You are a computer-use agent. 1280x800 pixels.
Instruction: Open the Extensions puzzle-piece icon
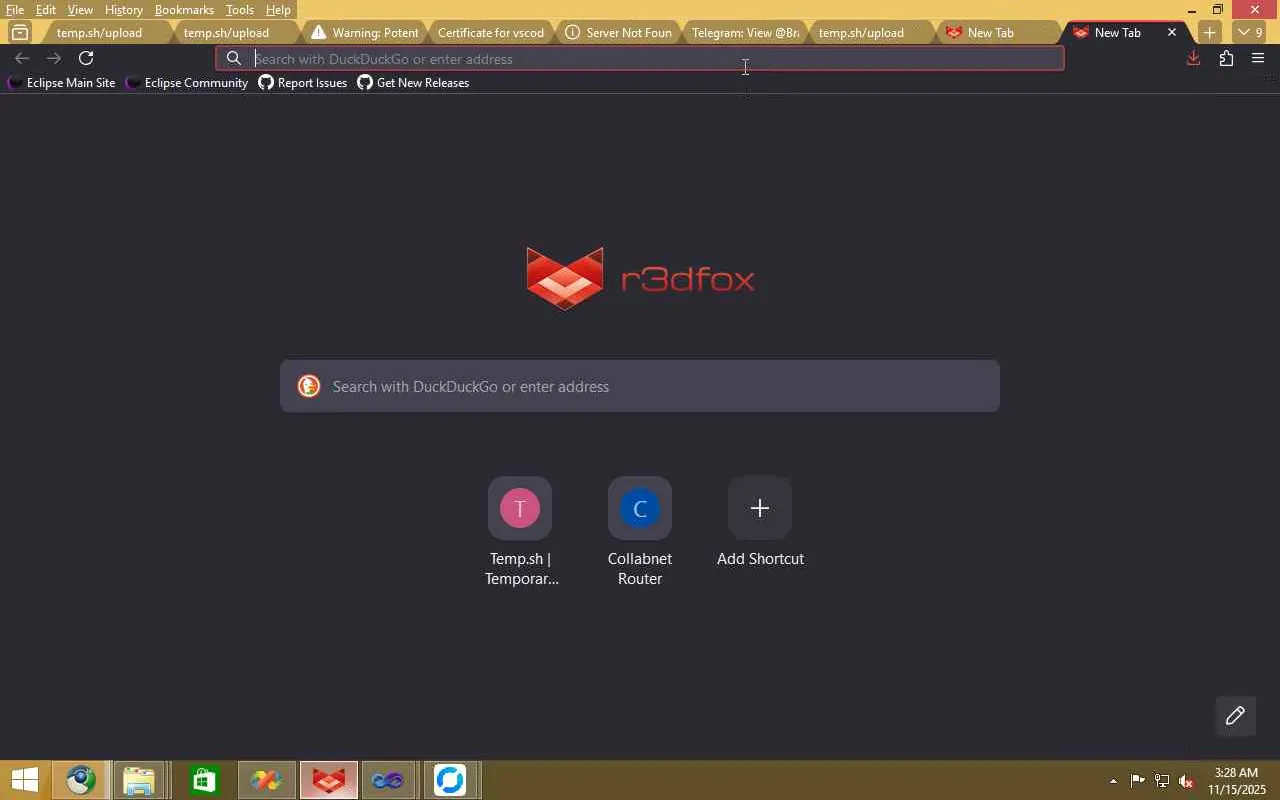(1226, 58)
